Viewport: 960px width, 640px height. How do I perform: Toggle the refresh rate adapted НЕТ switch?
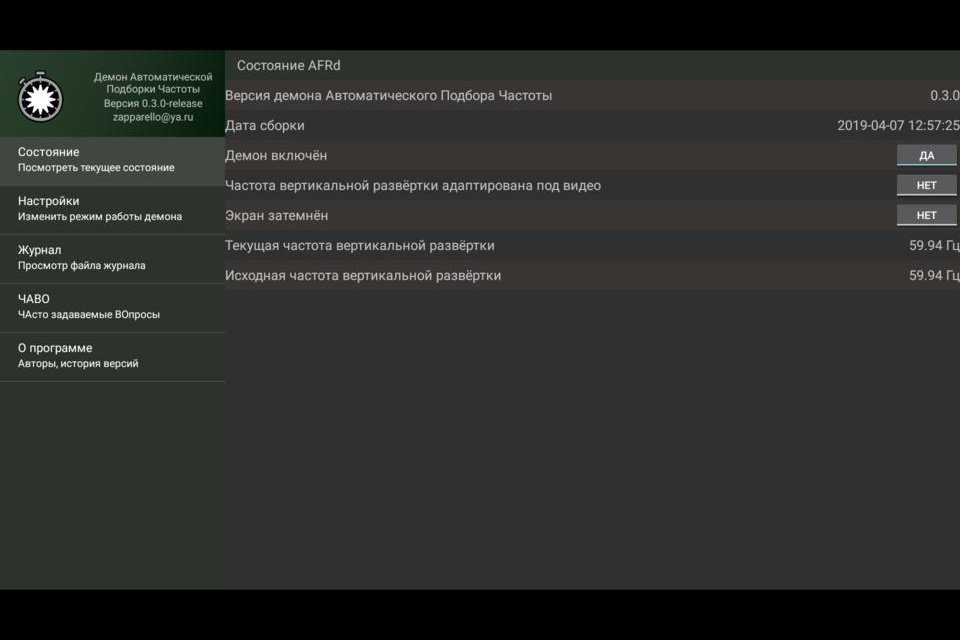[926, 186]
